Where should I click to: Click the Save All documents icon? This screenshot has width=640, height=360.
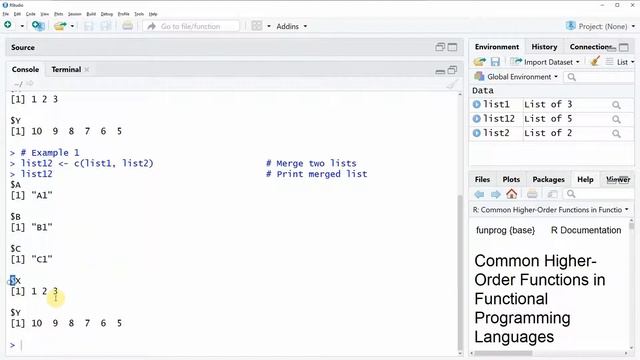pos(106,26)
